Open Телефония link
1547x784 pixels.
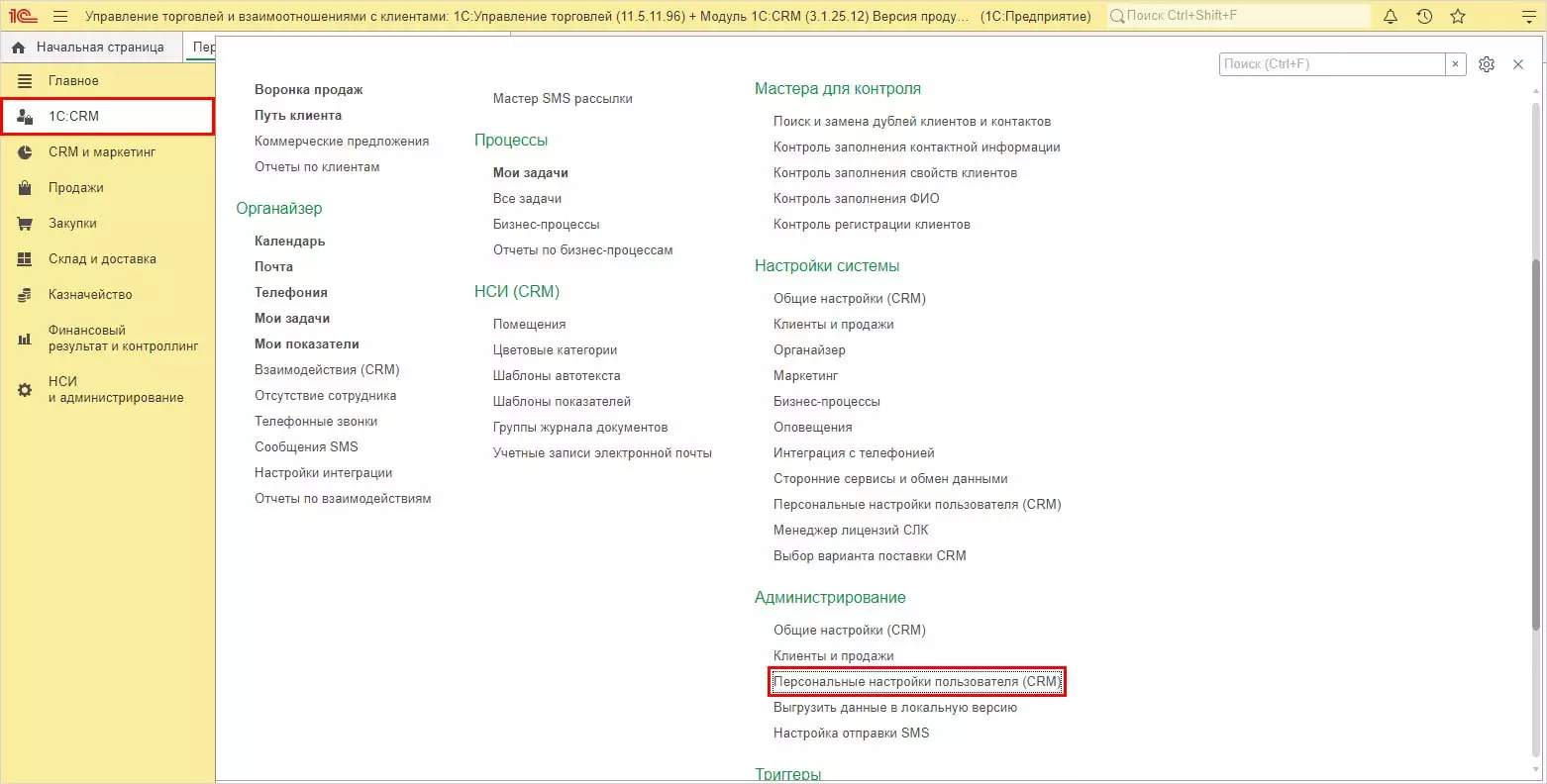pyautogui.click(x=291, y=293)
